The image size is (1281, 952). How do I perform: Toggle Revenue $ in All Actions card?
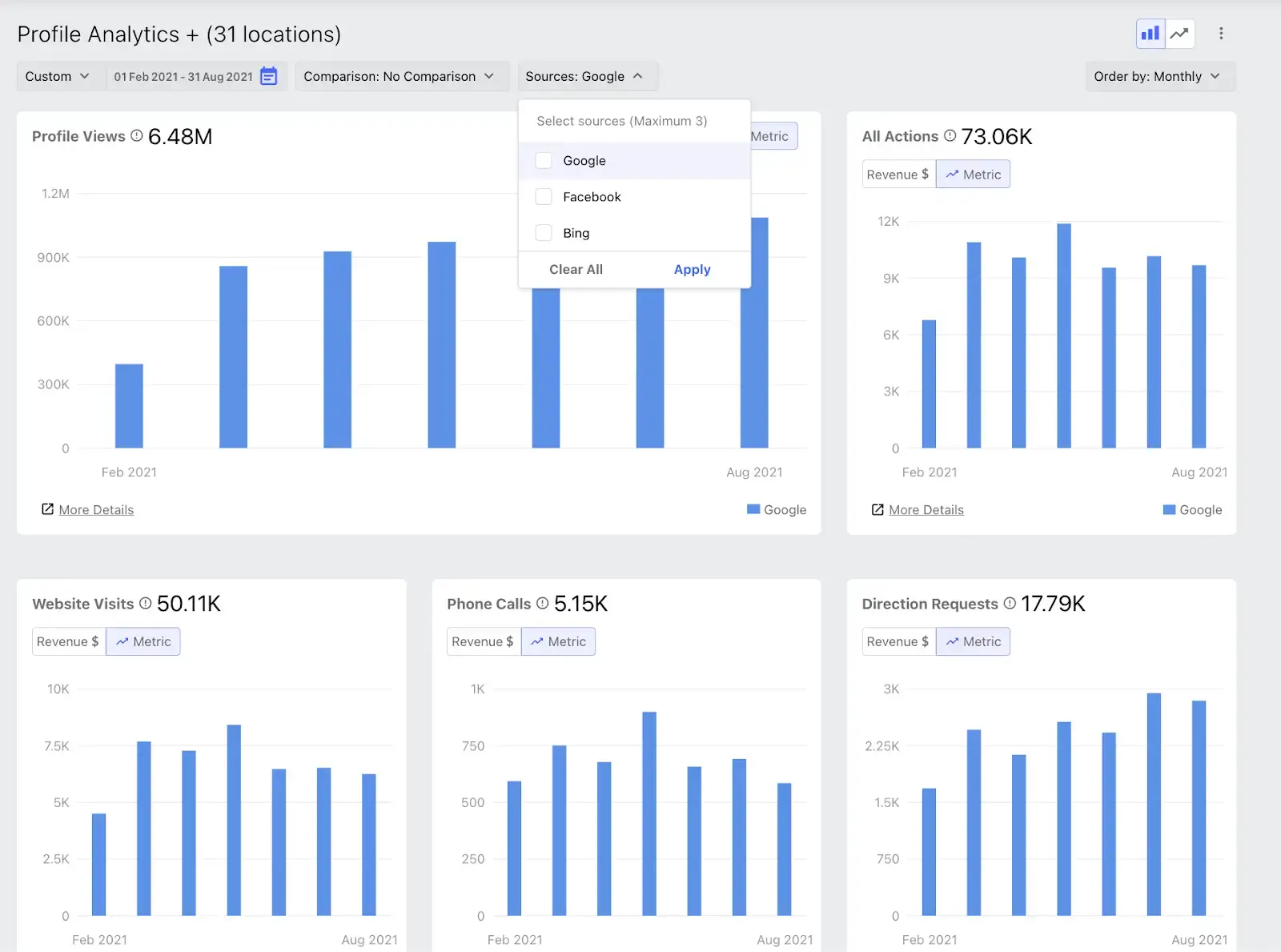tap(898, 175)
